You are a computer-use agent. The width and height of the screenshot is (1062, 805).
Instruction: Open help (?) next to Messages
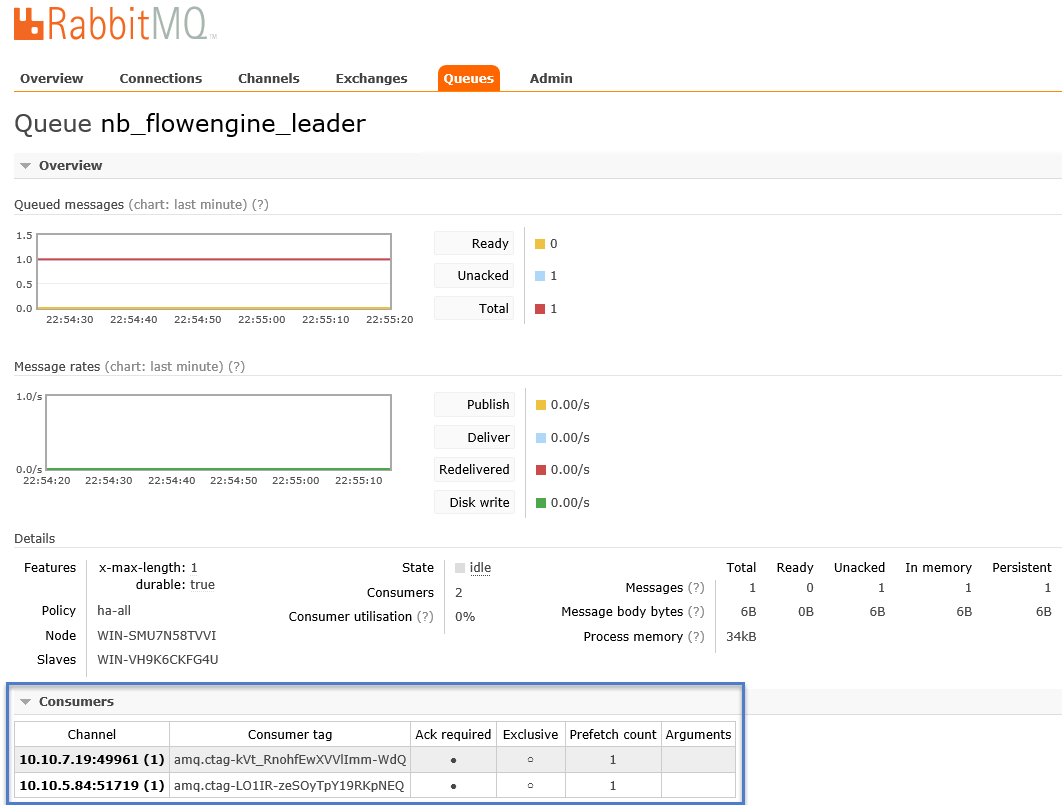pyautogui.click(x=696, y=588)
